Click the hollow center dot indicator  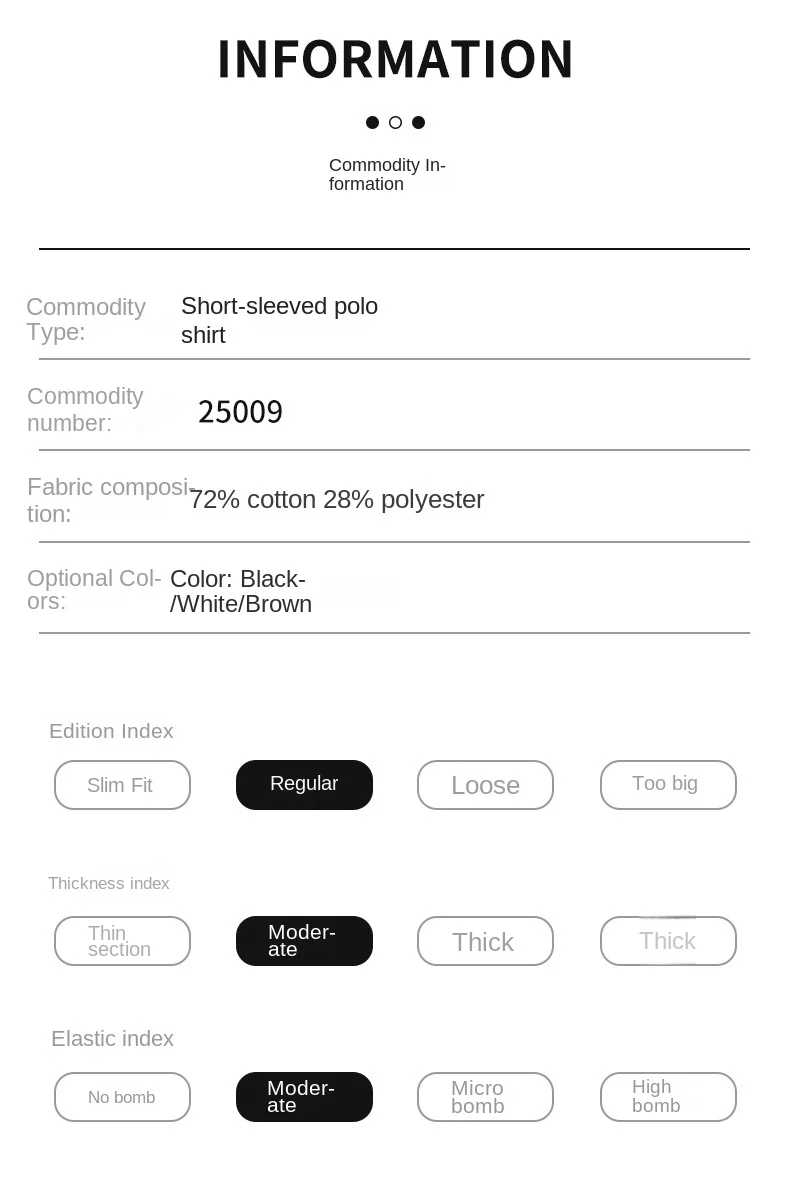(x=395, y=123)
